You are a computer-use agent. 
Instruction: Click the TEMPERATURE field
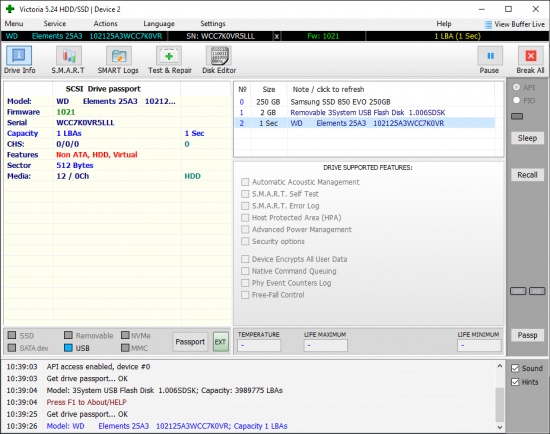tap(259, 346)
